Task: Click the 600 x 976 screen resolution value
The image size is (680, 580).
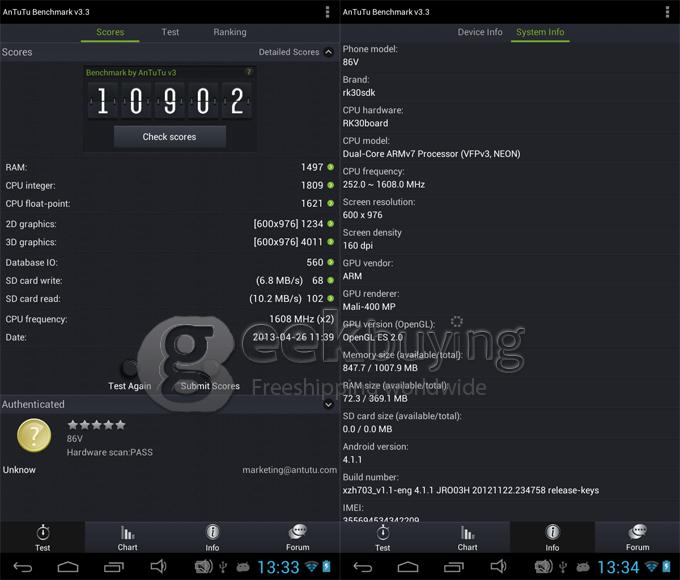Action: 363,215
